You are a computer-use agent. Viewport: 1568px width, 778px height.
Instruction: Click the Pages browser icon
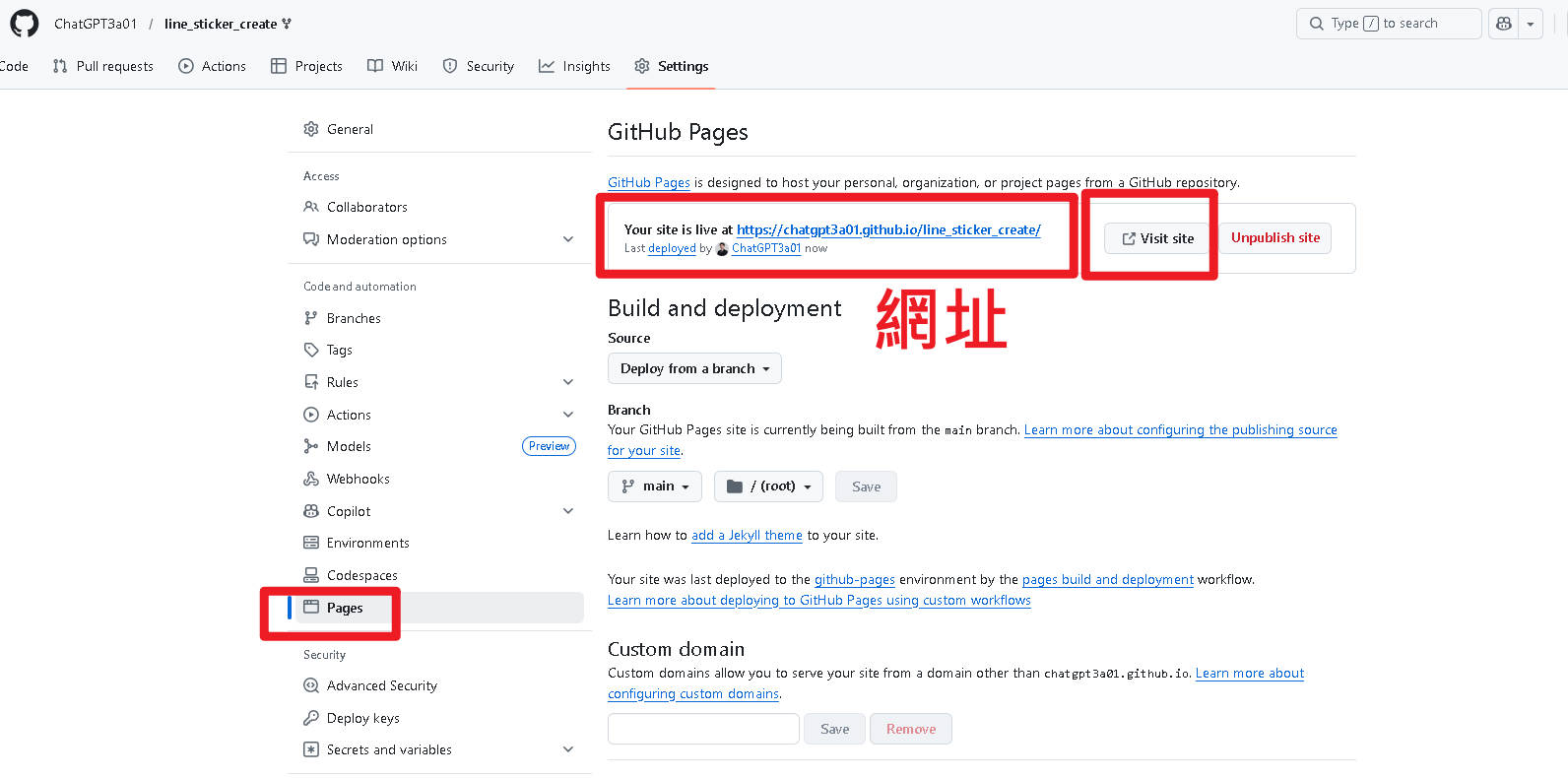pyautogui.click(x=311, y=608)
